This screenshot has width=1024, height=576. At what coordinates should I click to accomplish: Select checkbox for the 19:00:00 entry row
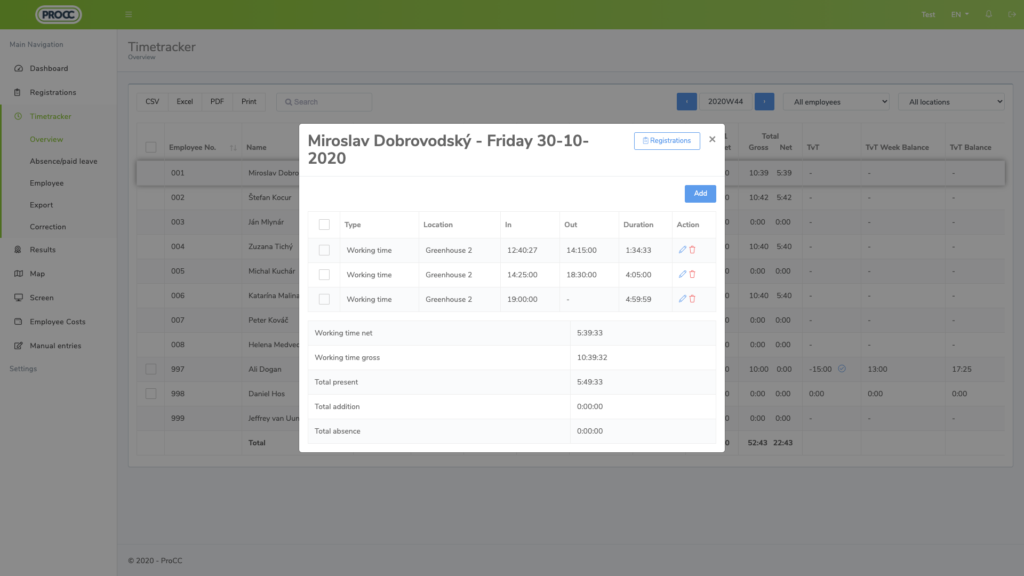pyautogui.click(x=324, y=299)
